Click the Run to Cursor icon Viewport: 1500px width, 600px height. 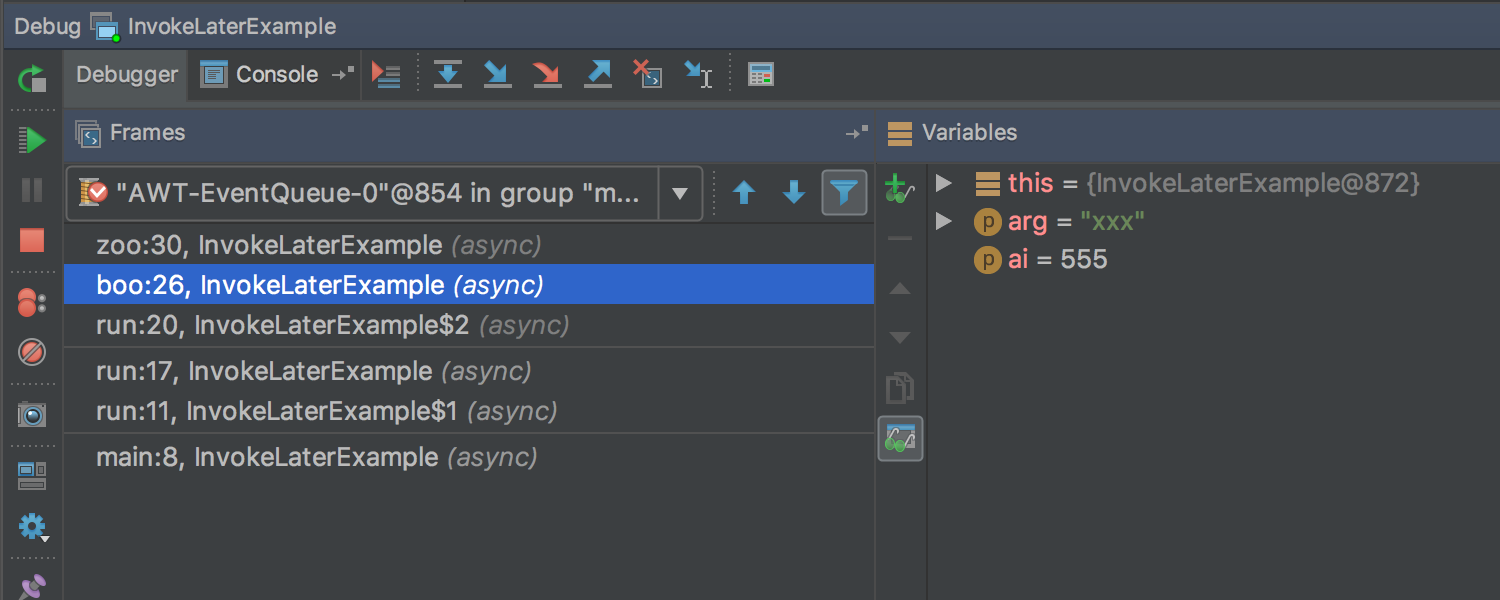pyautogui.click(x=697, y=74)
